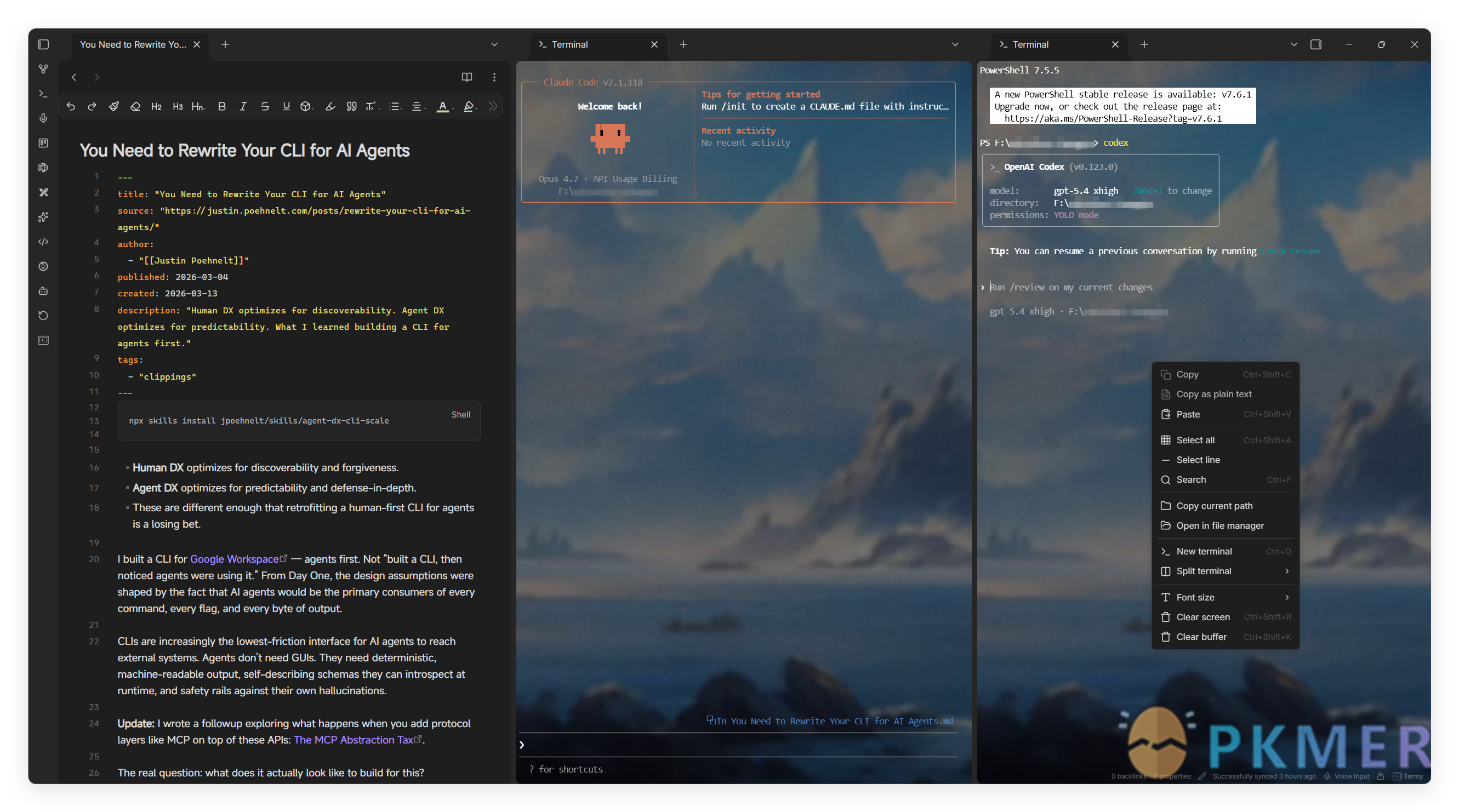Click the code brackets icon in the ribbon
The image size is (1459, 812).
(43, 242)
